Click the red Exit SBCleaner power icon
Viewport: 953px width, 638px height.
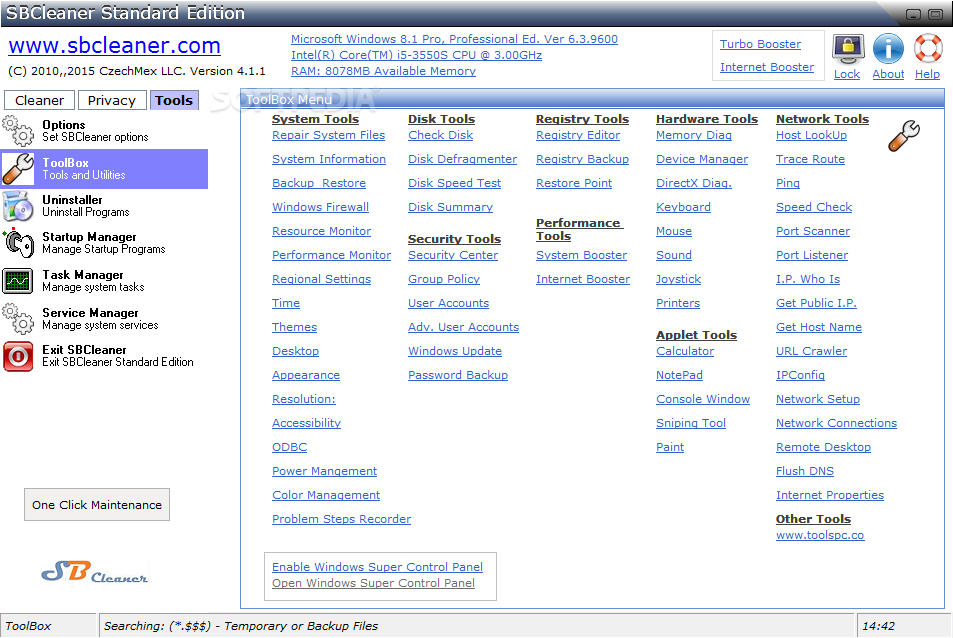point(18,356)
